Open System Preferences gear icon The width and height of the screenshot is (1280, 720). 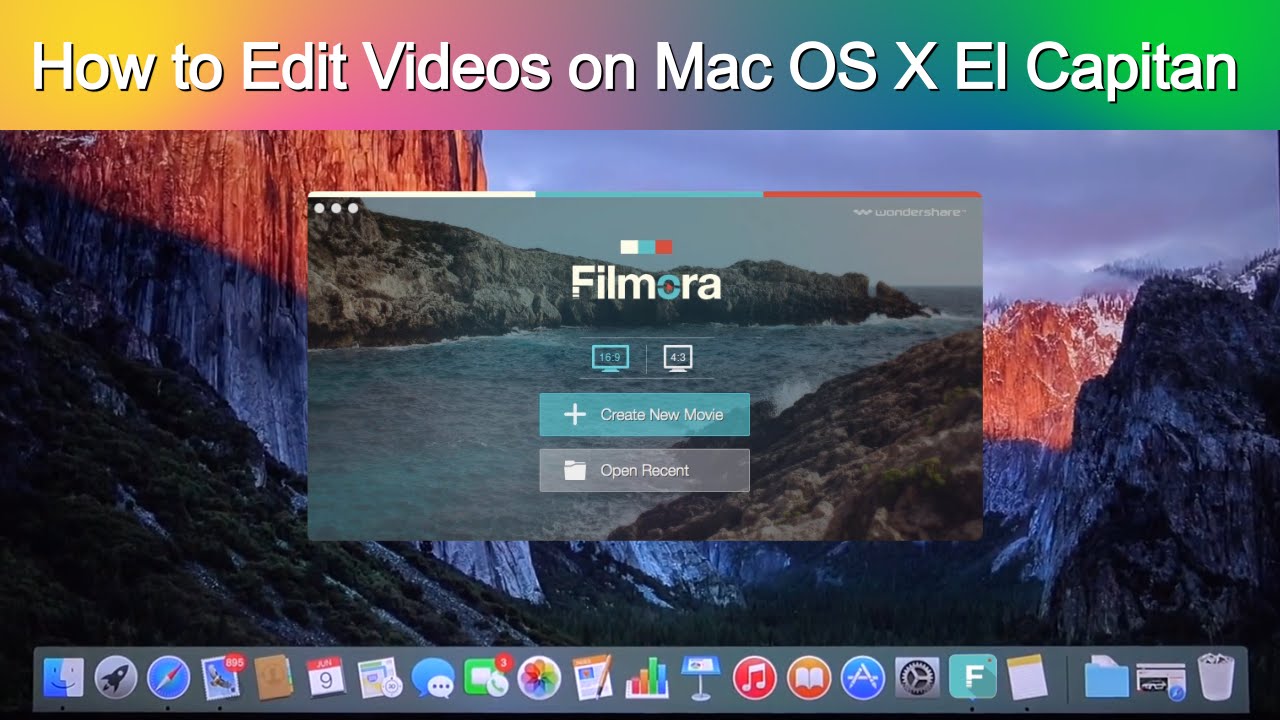pos(916,679)
